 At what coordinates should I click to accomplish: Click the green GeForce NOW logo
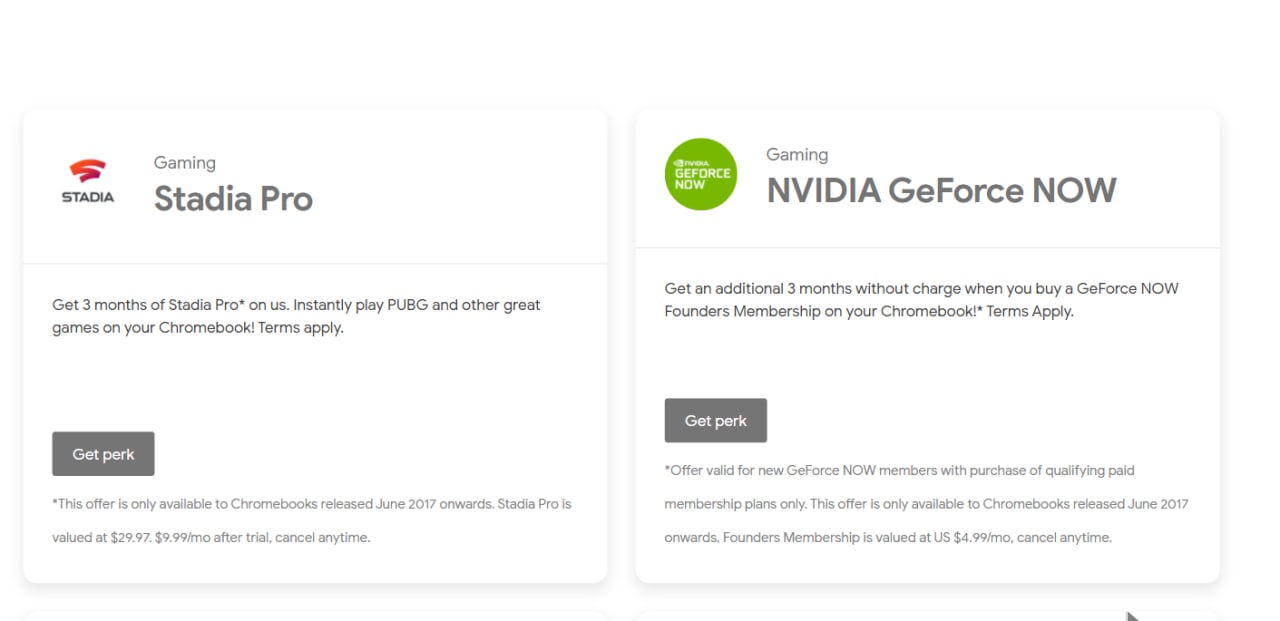click(x=701, y=174)
